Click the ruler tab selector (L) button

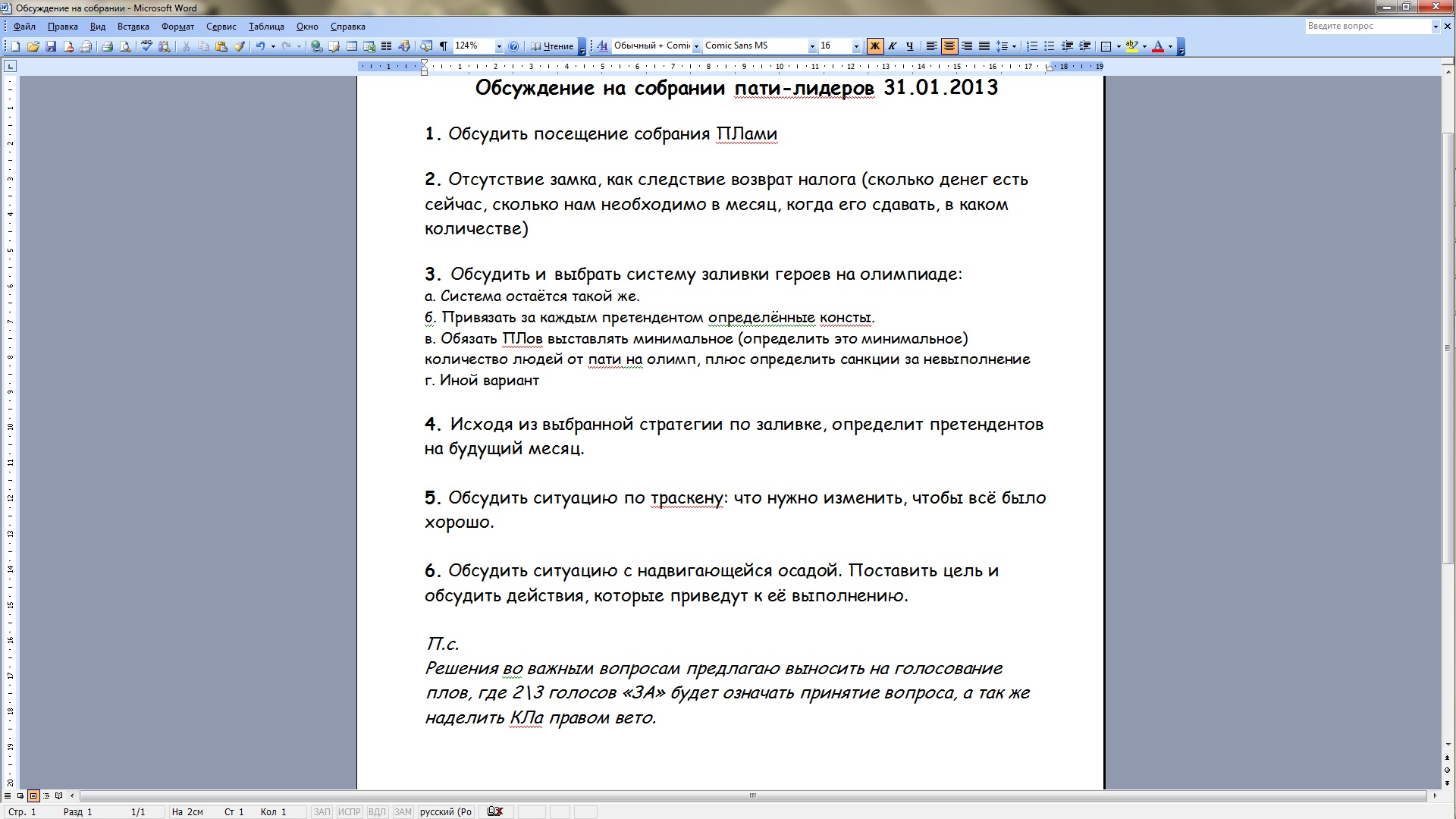[10, 67]
